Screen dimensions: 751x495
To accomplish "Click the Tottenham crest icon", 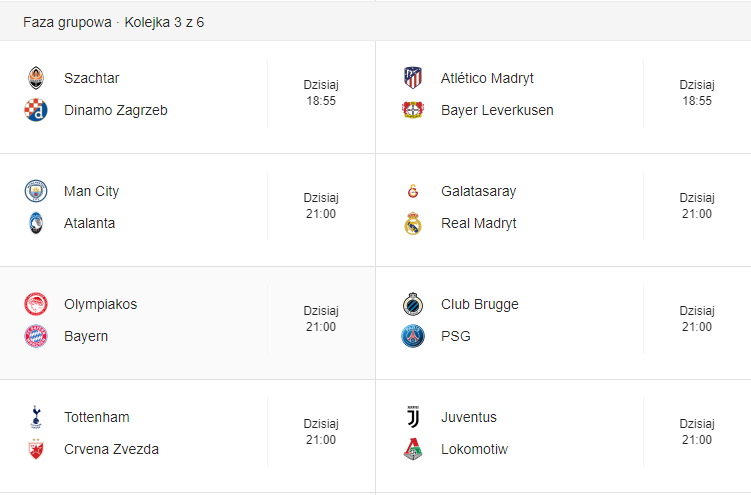I will pos(36,417).
